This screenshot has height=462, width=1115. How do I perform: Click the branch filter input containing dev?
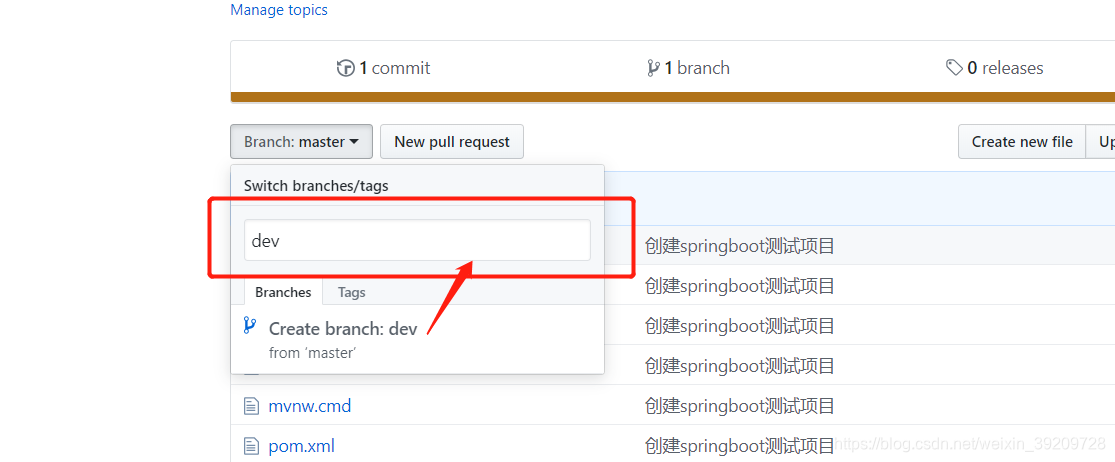[x=417, y=240]
